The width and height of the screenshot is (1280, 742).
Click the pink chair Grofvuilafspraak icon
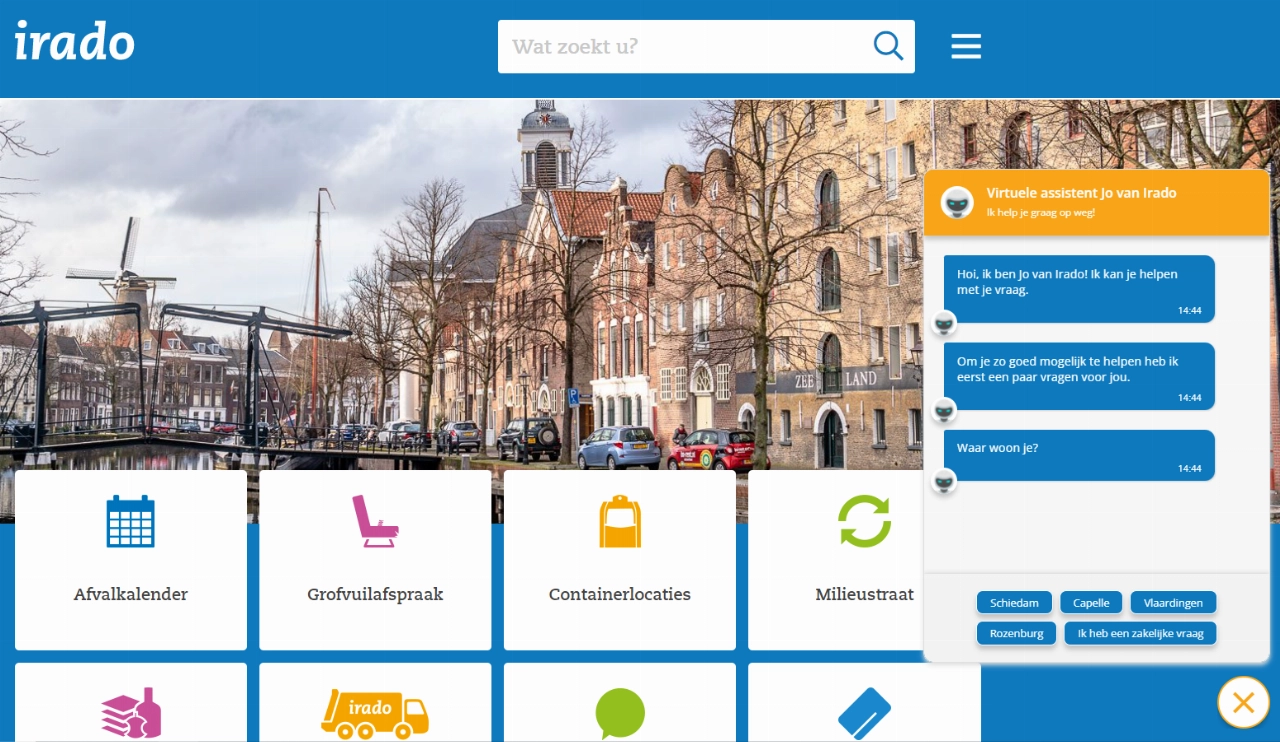374,521
